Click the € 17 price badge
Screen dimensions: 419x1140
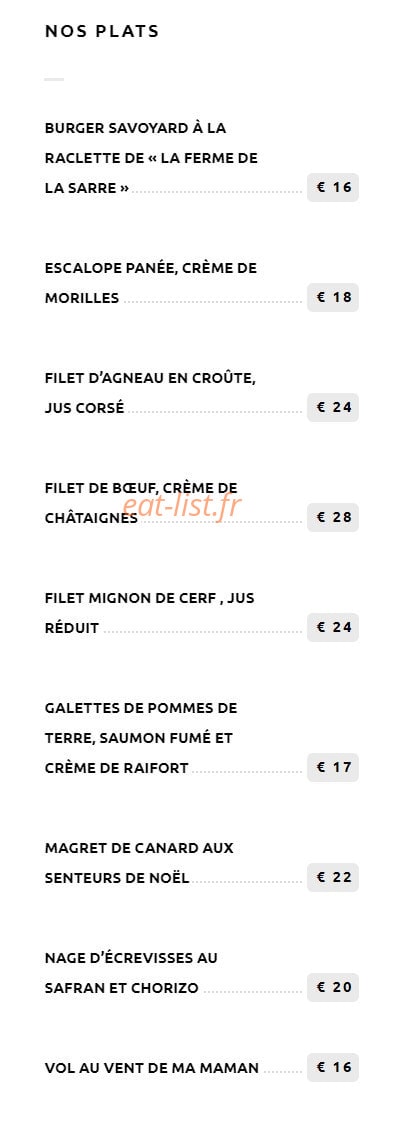click(333, 768)
